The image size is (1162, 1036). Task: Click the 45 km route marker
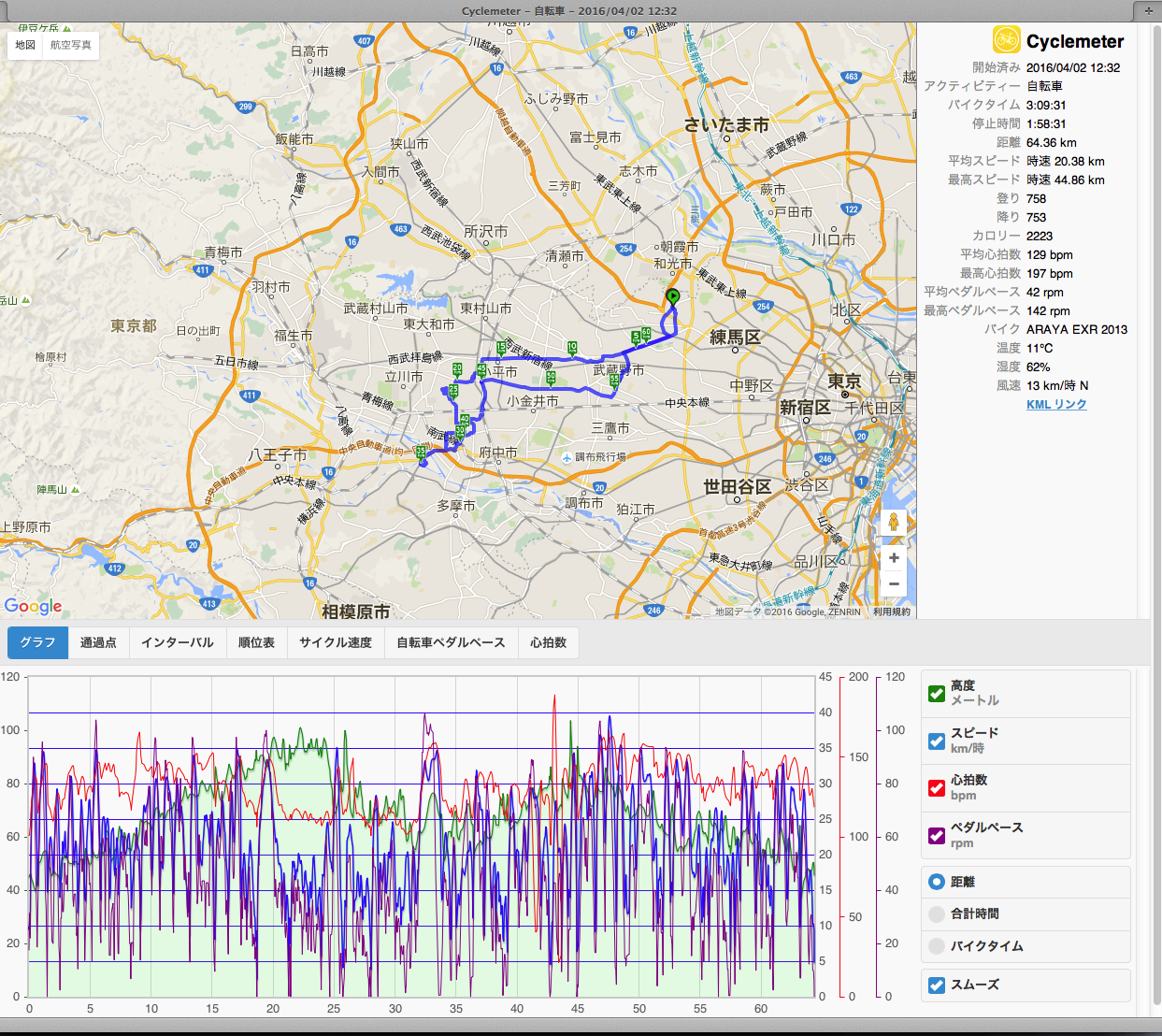coord(481,370)
